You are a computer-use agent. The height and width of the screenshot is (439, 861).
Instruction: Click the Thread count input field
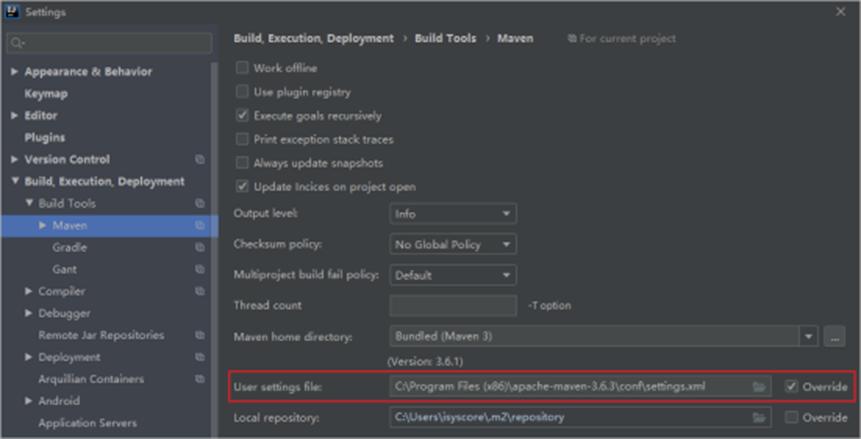click(x=452, y=305)
